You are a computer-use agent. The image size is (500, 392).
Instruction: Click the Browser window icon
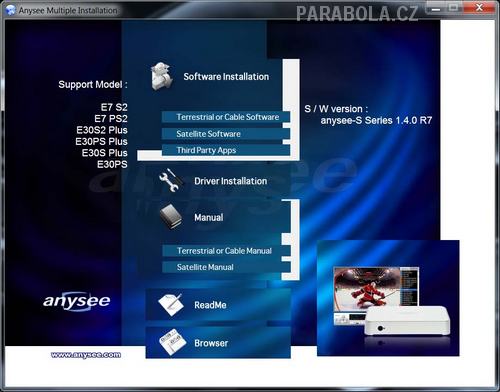pos(172,342)
